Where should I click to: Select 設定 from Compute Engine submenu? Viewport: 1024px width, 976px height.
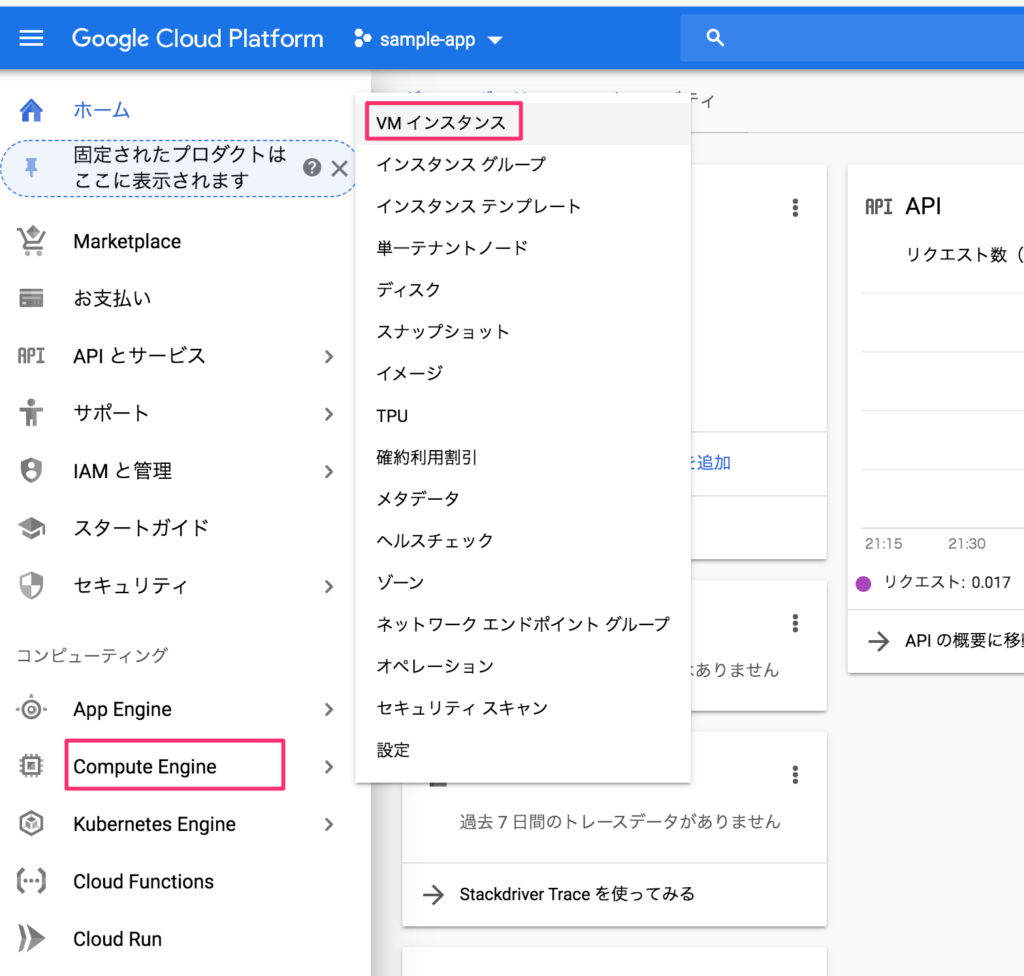[522, 749]
